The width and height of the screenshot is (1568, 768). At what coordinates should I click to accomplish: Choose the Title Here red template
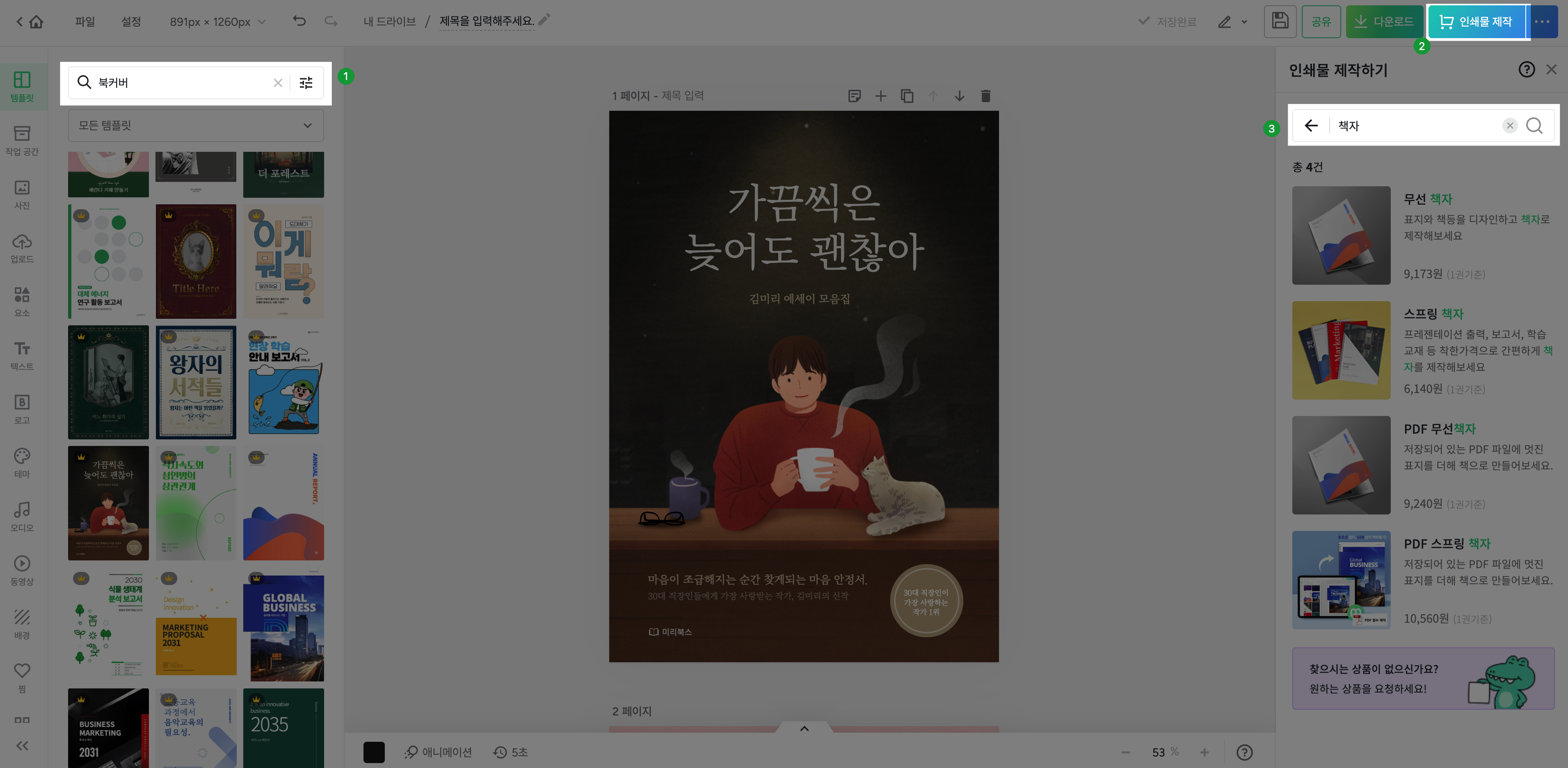coord(195,261)
